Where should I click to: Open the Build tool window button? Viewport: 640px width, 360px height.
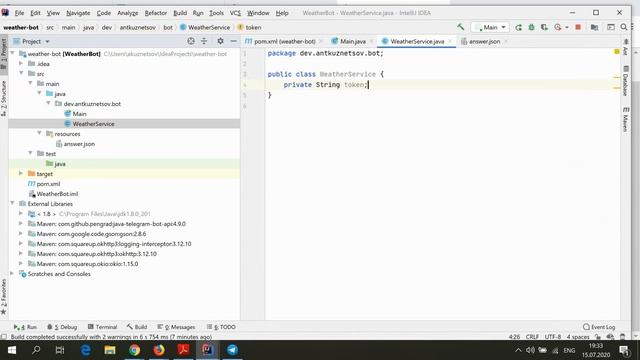click(137, 327)
